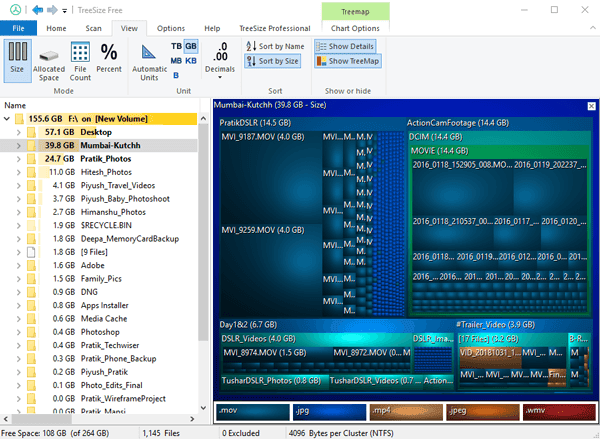Collapse the ribbon with the chevron
Image resolution: width=600 pixels, height=439 pixels.
tap(592, 28)
